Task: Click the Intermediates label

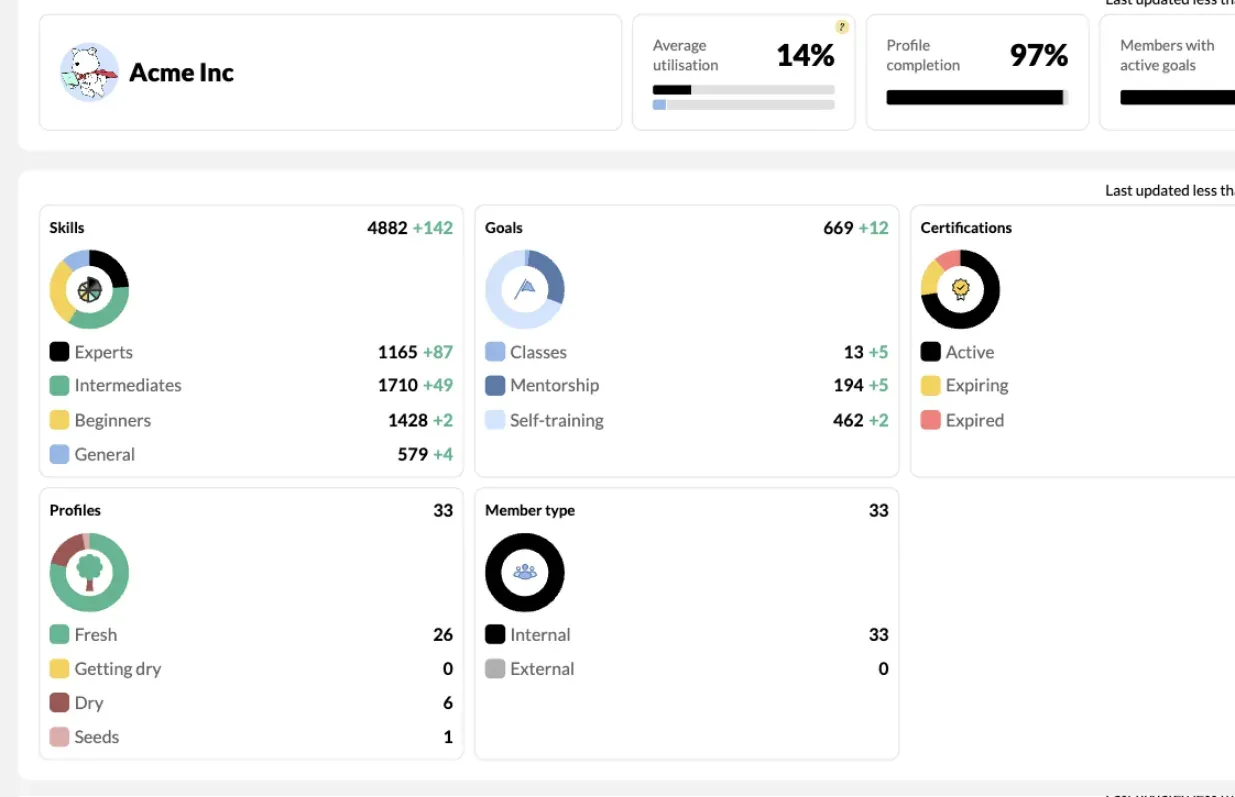Action: pyautogui.click(x=128, y=385)
